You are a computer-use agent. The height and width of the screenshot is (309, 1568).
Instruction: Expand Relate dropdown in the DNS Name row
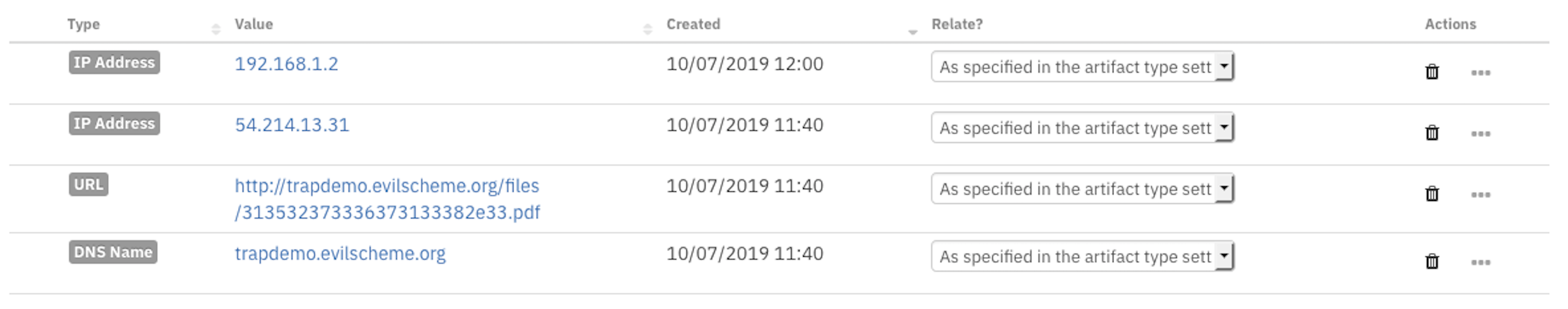(1082, 256)
